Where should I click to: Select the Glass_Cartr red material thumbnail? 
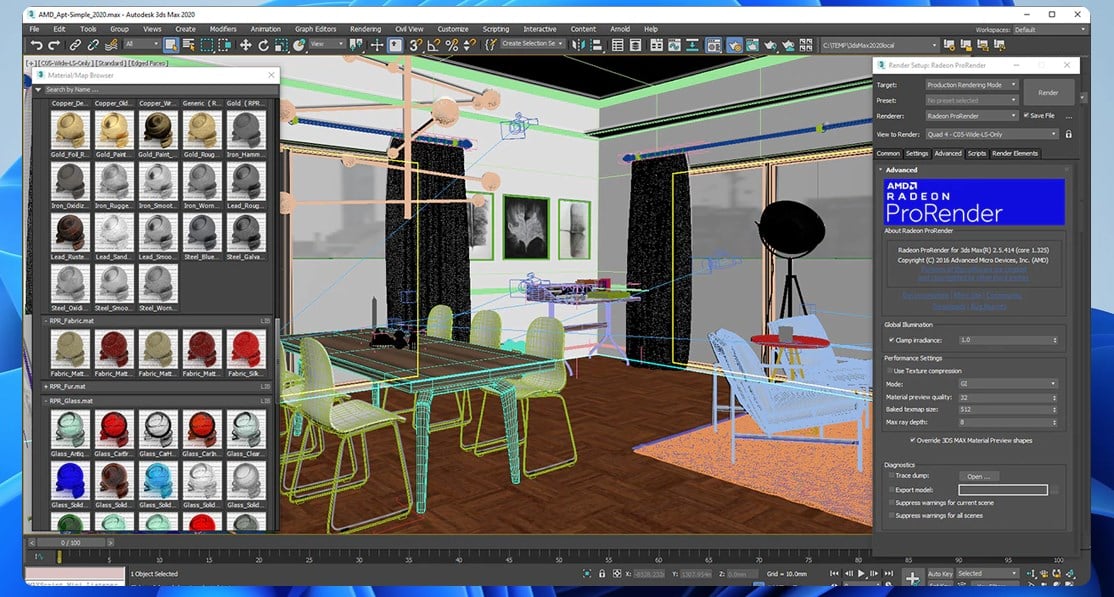click(x=114, y=428)
